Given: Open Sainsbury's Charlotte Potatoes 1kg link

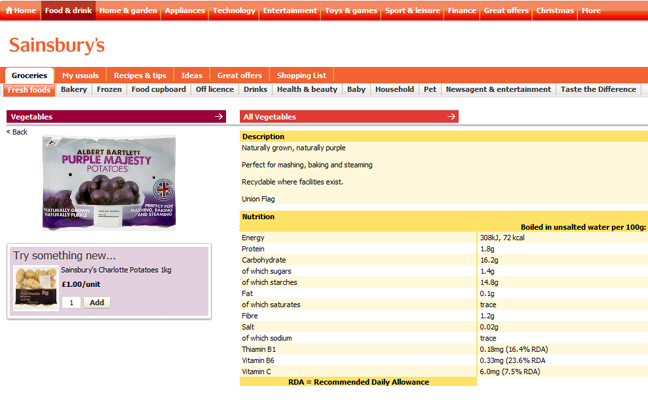Looking at the screenshot, I should pos(116,270).
